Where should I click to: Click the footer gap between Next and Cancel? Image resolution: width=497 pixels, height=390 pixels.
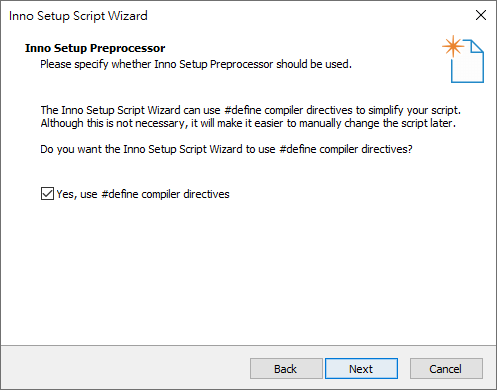point(404,369)
